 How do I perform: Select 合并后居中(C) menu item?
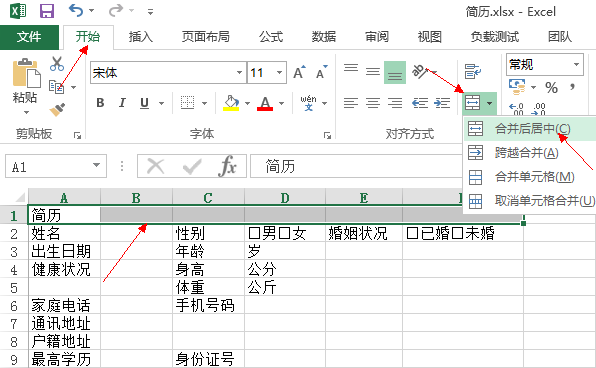click(530, 129)
